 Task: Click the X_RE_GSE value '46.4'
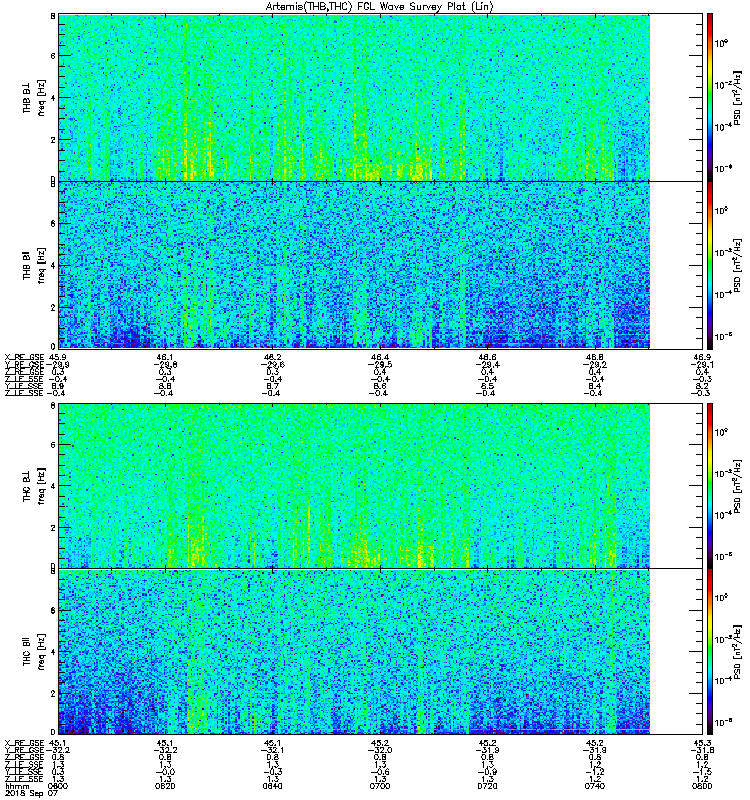(x=380, y=358)
